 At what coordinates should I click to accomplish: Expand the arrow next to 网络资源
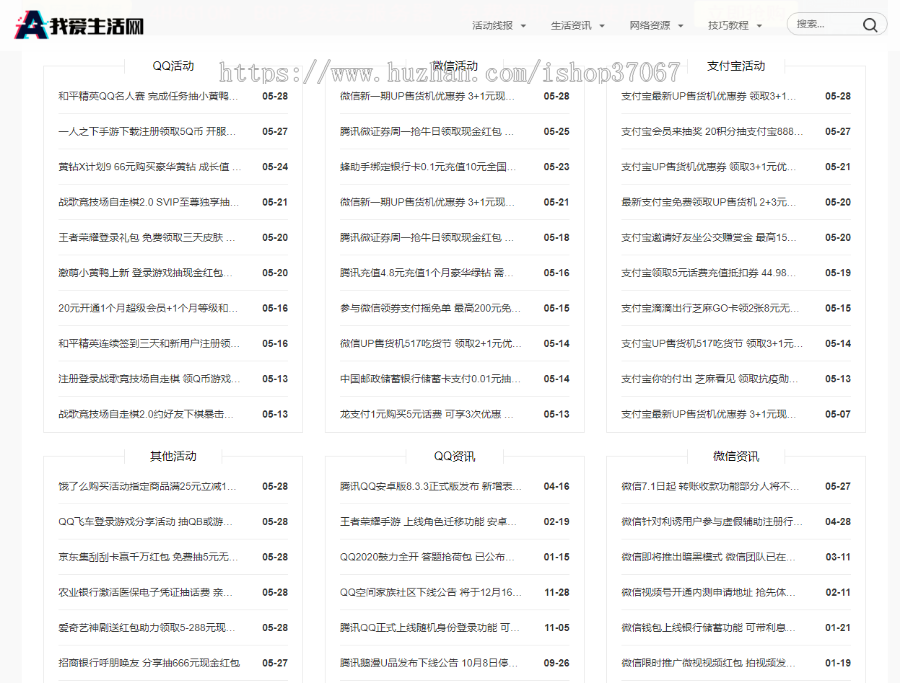pos(680,26)
